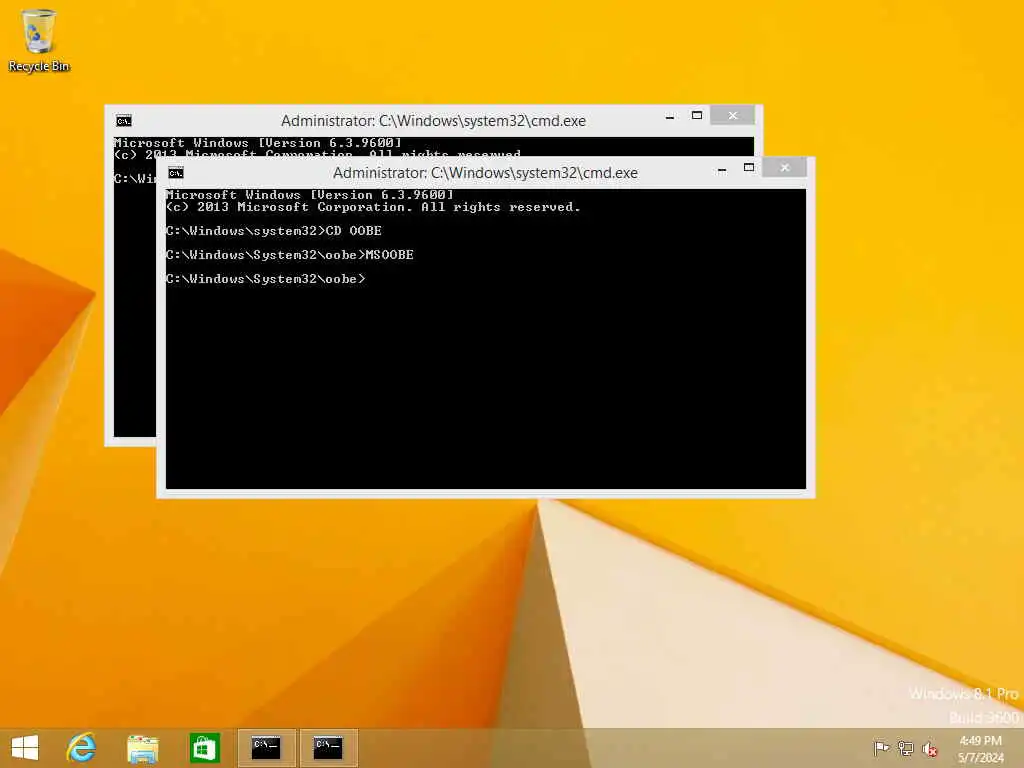Open the Windows Store taskbar icon

pyautogui.click(x=204, y=748)
